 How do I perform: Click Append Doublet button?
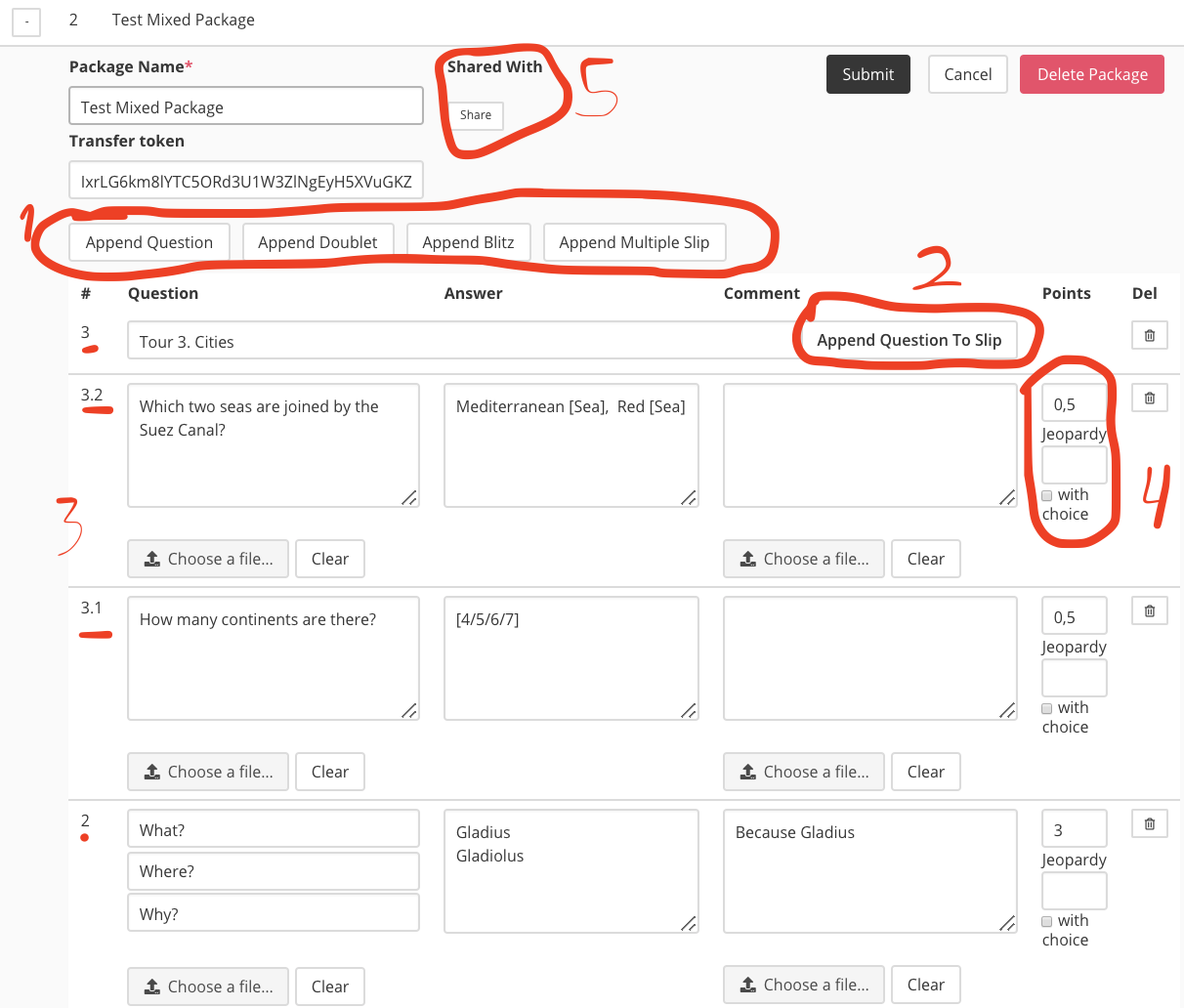pyautogui.click(x=317, y=242)
